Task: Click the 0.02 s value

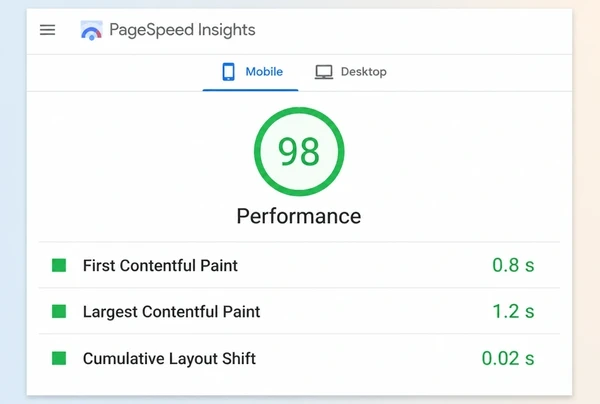Action: tap(508, 358)
